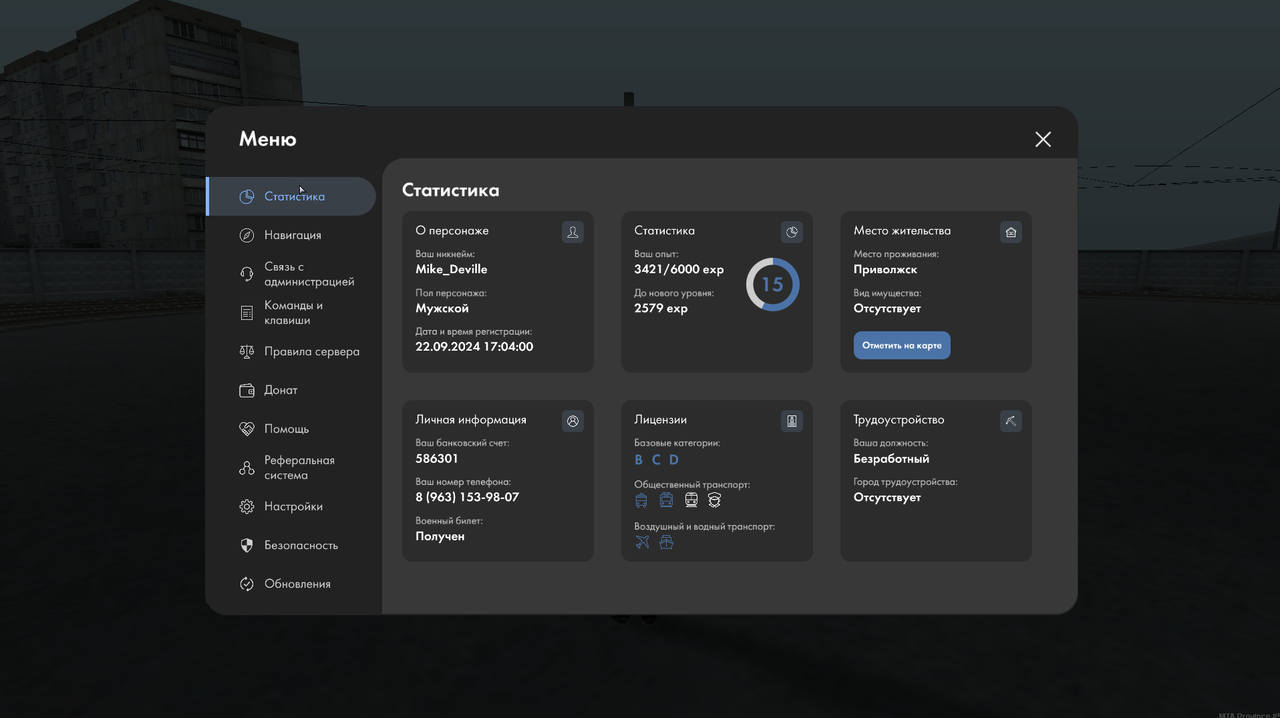The width and height of the screenshot is (1280, 718).
Task: Click license category D
Action: [x=674, y=460]
